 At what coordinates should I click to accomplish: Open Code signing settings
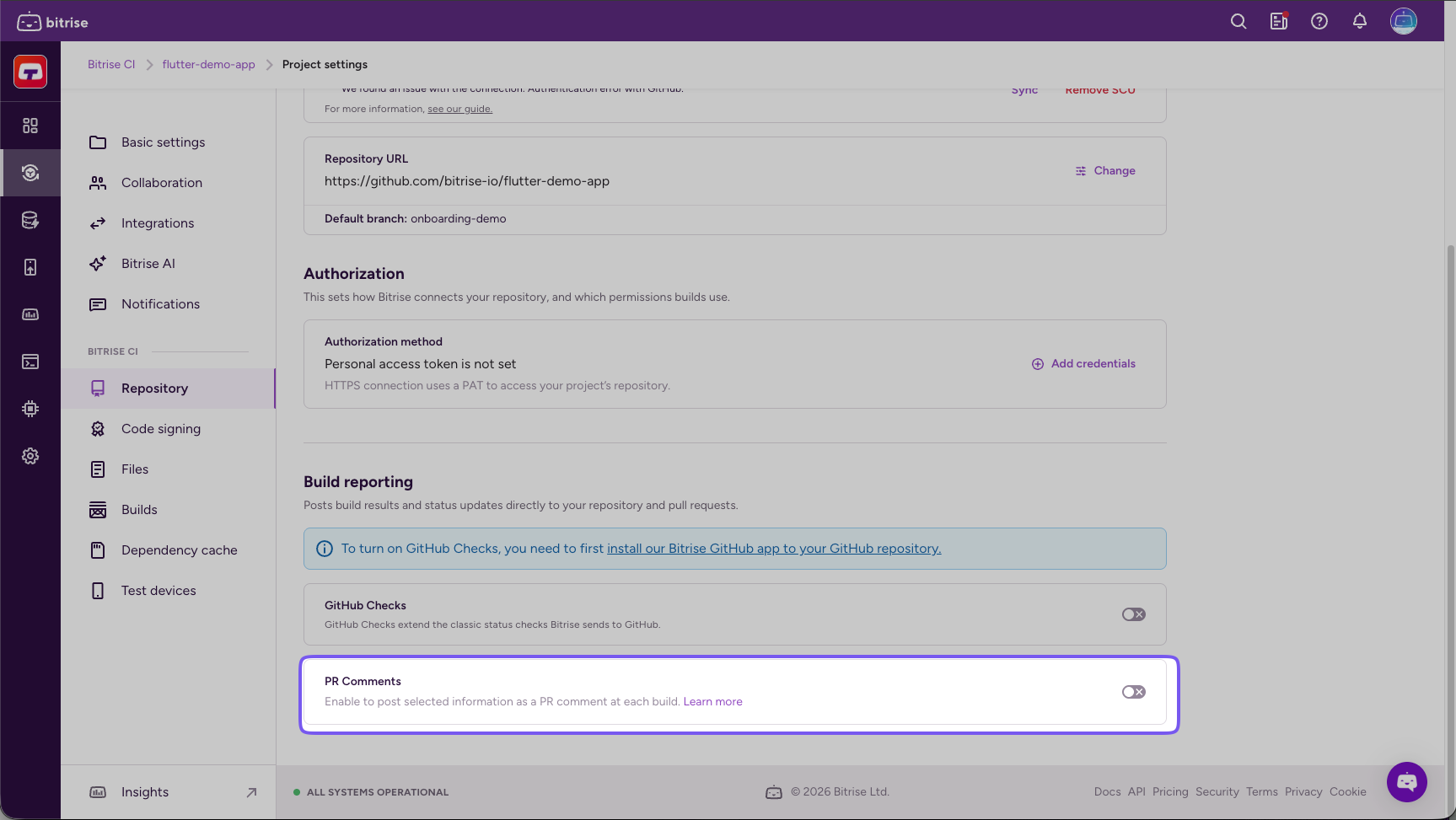coord(169,429)
